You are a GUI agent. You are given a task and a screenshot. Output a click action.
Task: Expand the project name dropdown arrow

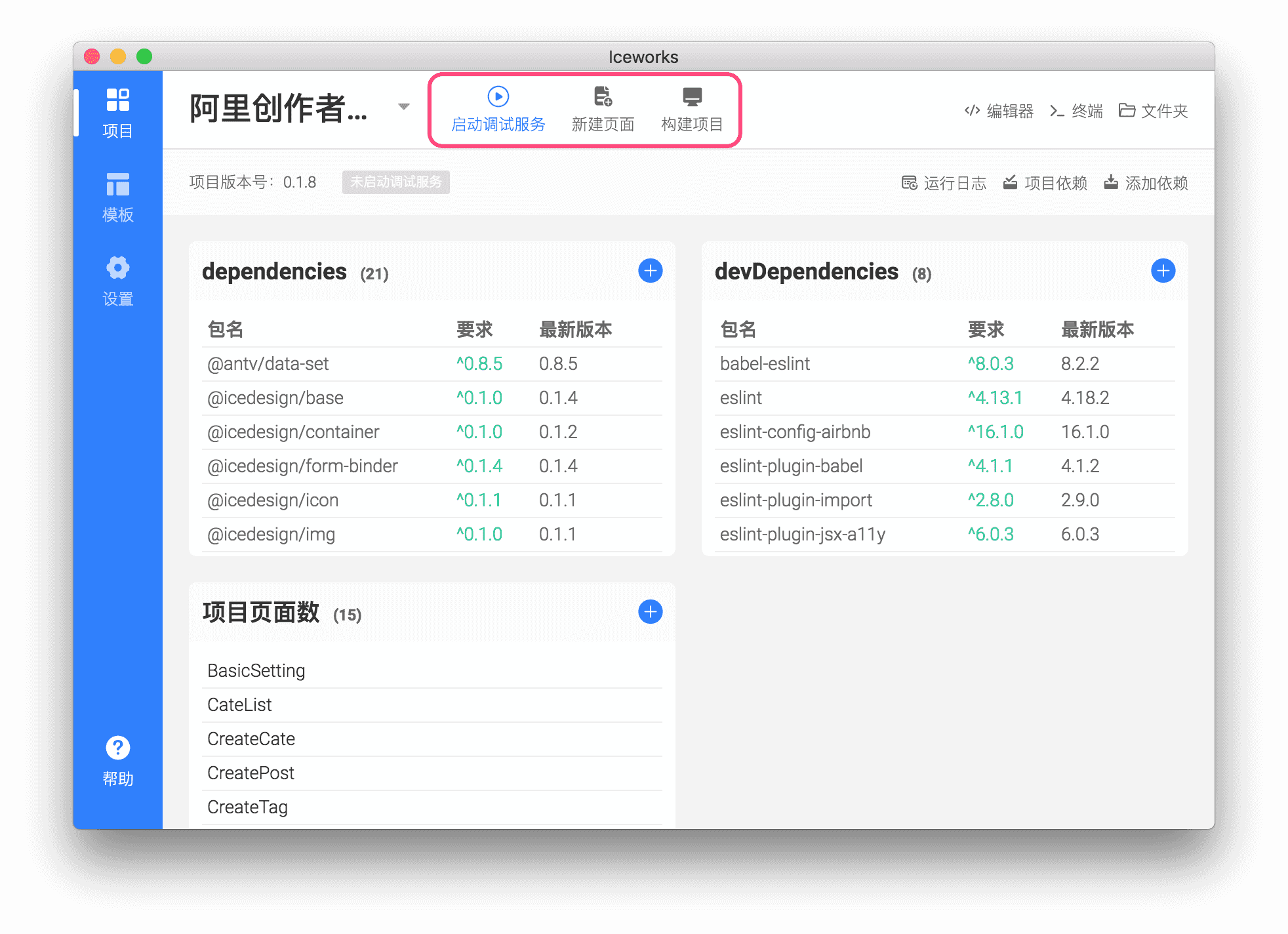[x=404, y=106]
